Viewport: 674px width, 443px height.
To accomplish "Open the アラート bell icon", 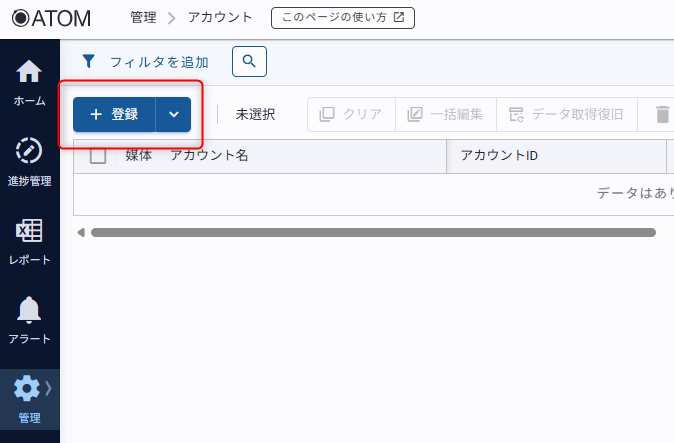I will coord(29,310).
